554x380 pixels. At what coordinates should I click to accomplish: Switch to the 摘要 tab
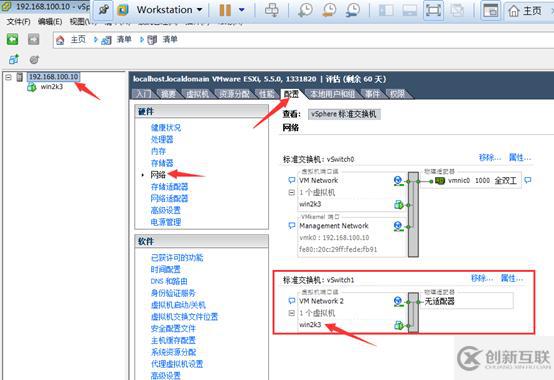(168, 94)
